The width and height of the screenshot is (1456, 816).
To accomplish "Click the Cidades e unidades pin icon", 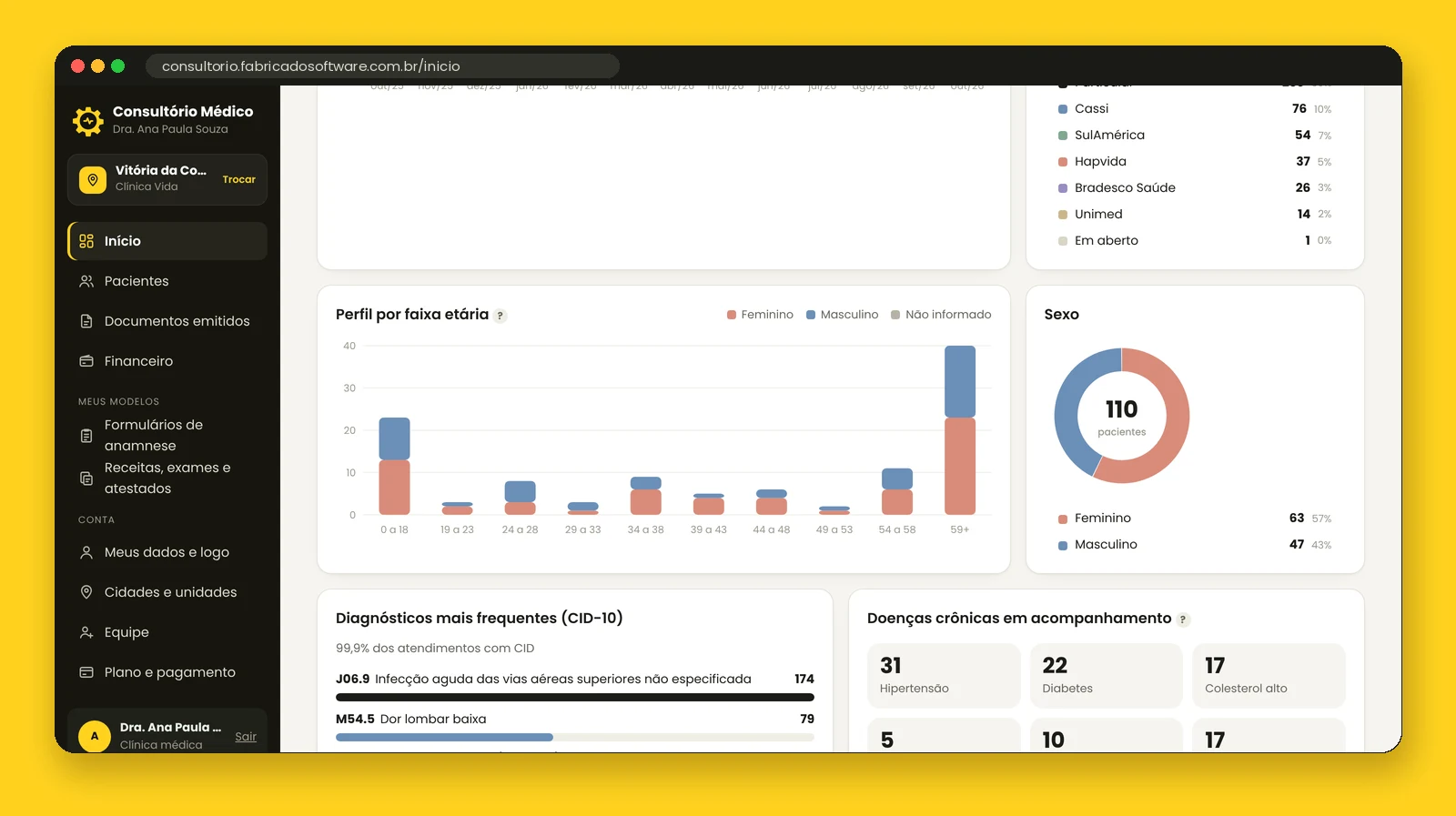I will coord(86,592).
